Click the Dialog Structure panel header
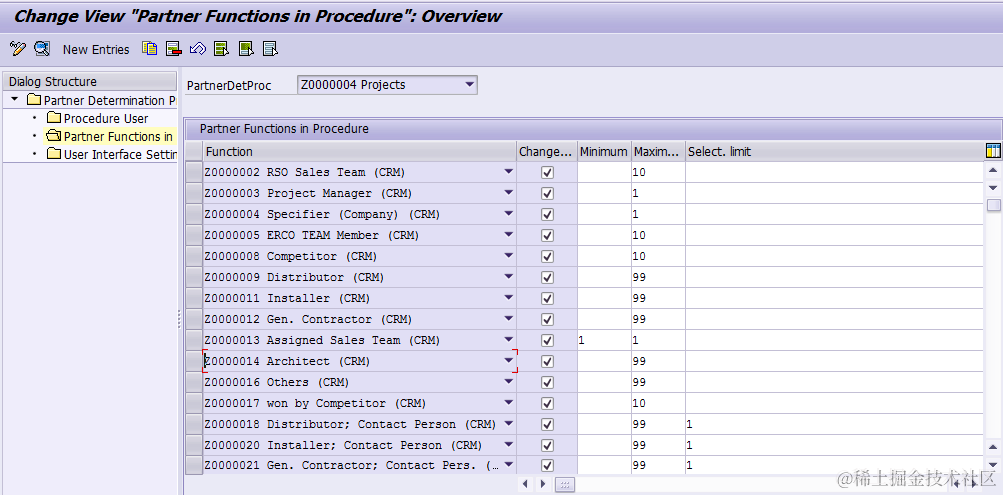 click(x=90, y=81)
